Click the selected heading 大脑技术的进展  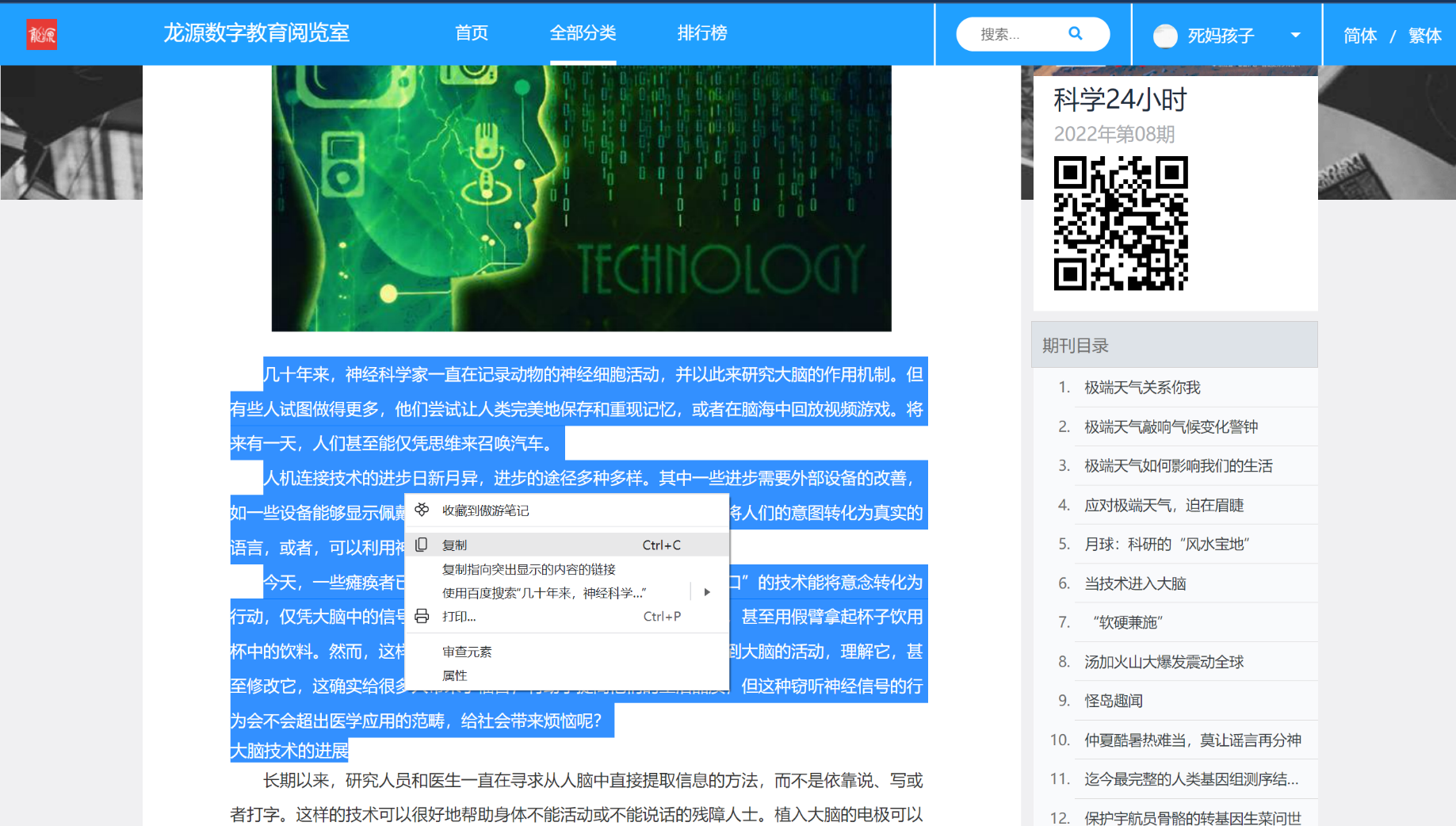(x=289, y=751)
